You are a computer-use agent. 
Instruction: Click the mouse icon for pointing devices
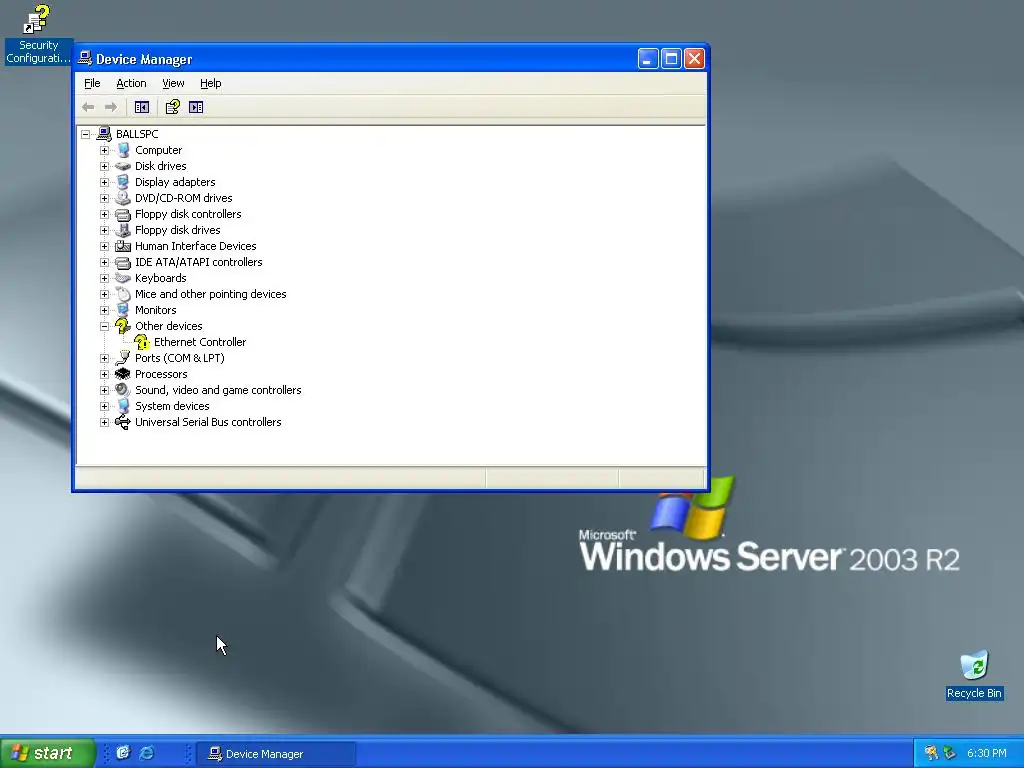(123, 294)
